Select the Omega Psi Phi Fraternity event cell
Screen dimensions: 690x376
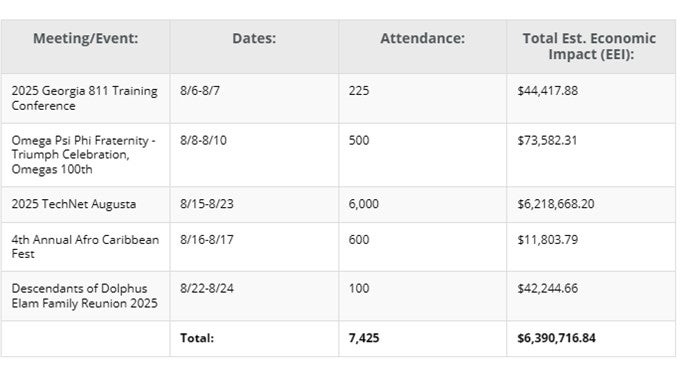tap(84, 155)
